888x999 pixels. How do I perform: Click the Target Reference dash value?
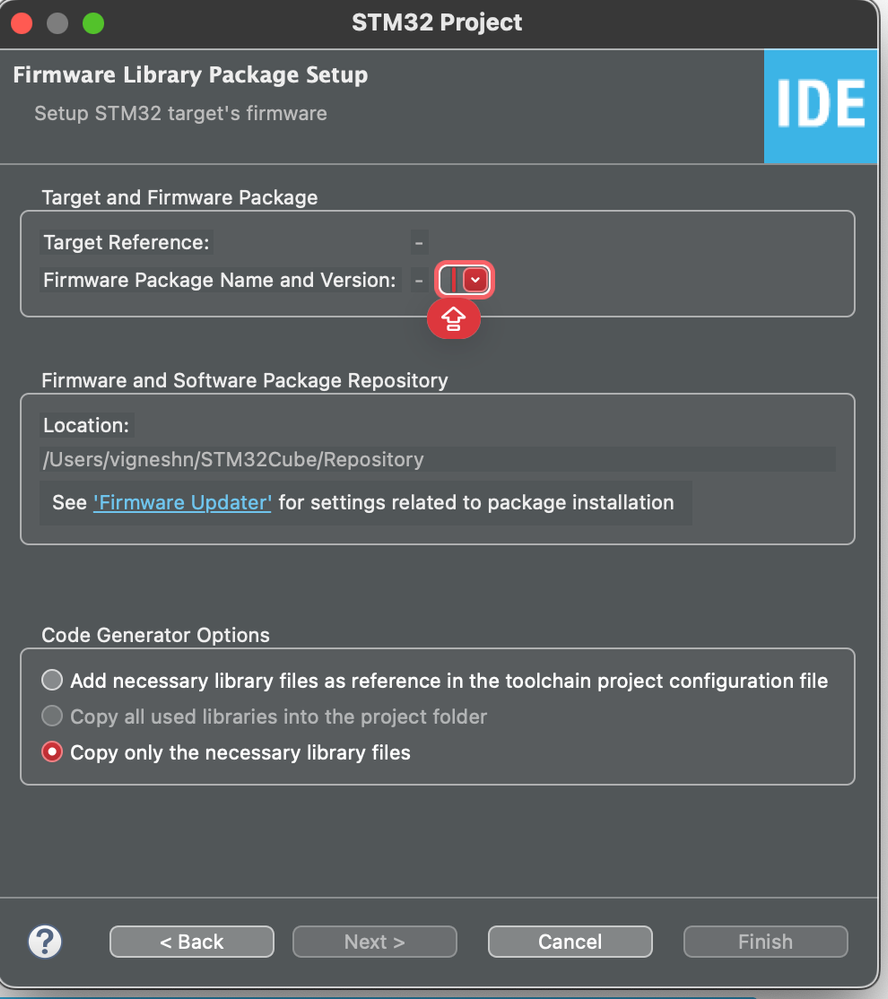coord(419,242)
